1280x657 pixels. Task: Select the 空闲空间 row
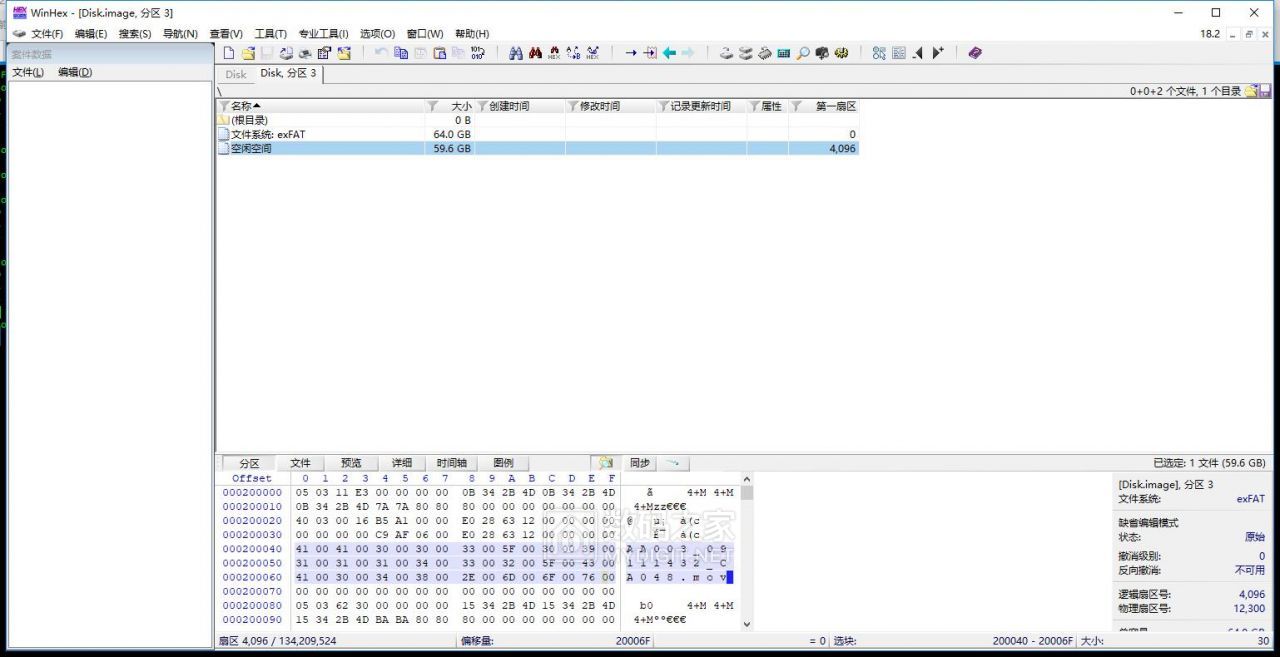[537, 148]
